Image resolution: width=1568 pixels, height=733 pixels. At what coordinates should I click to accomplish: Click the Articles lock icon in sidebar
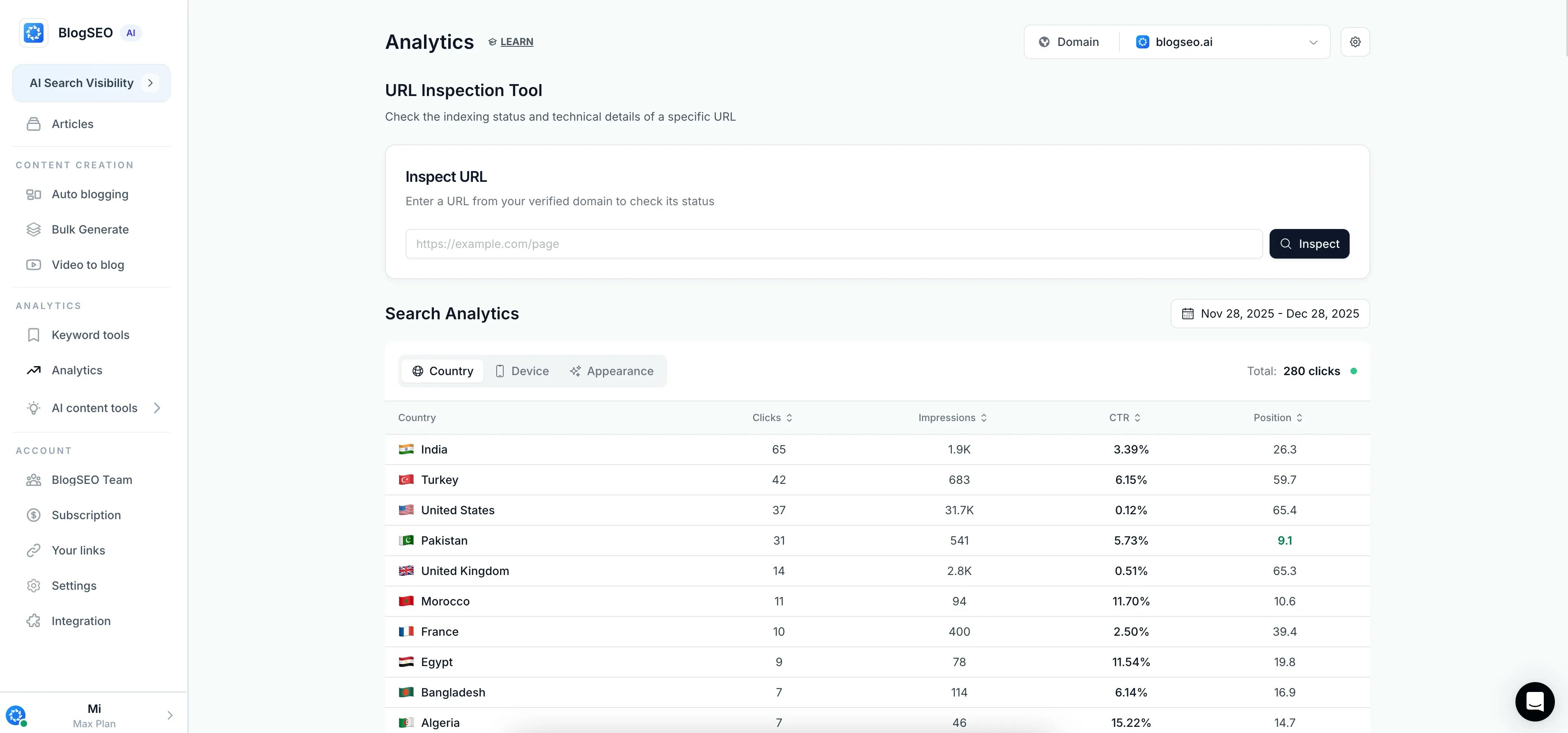coord(34,124)
